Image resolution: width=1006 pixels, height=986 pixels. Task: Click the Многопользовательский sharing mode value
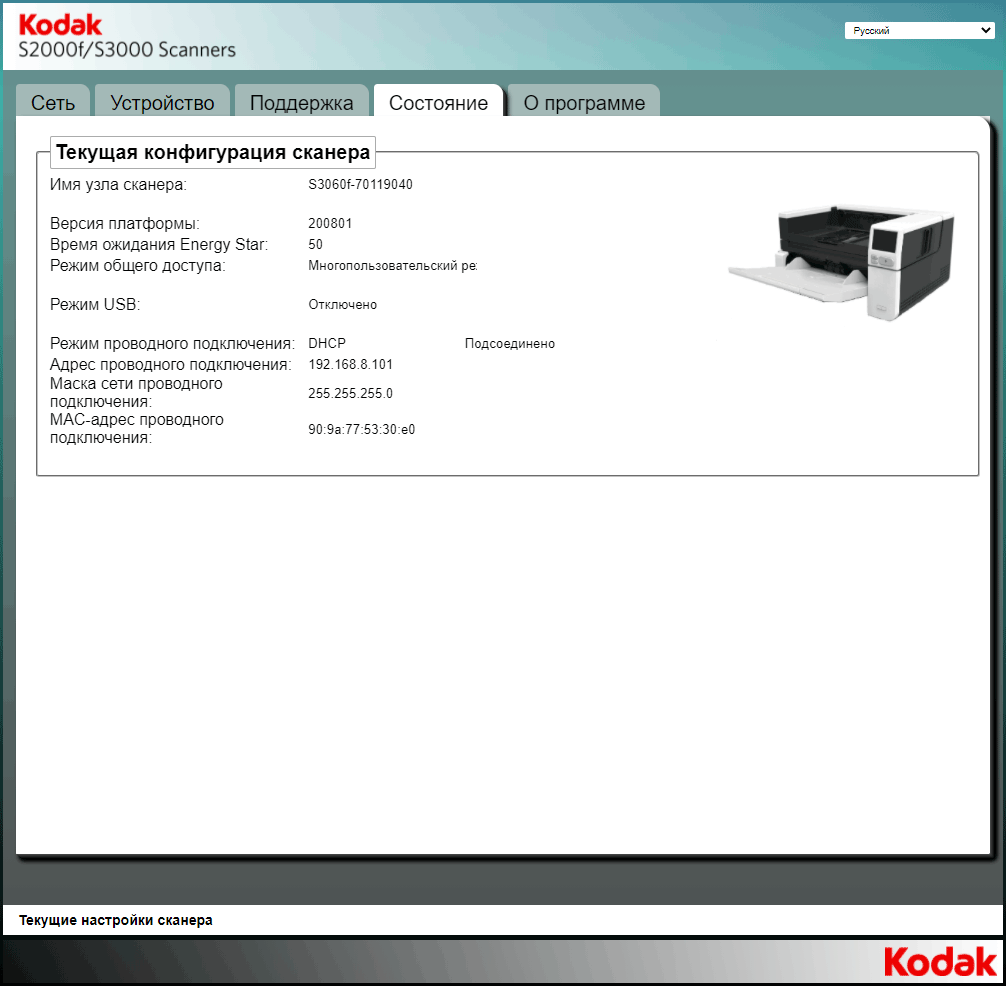point(393,266)
